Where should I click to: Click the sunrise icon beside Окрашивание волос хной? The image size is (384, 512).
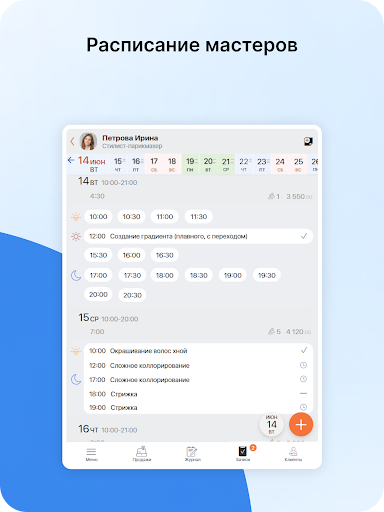tap(76, 351)
